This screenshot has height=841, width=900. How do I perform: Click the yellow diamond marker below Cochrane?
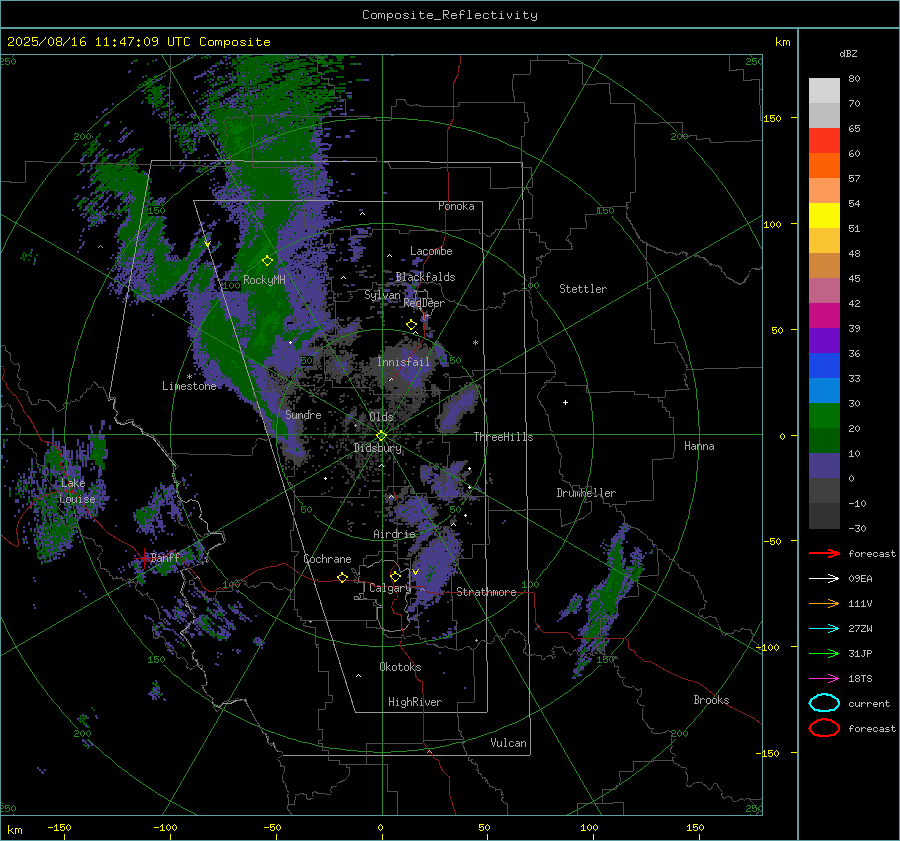pos(342,578)
